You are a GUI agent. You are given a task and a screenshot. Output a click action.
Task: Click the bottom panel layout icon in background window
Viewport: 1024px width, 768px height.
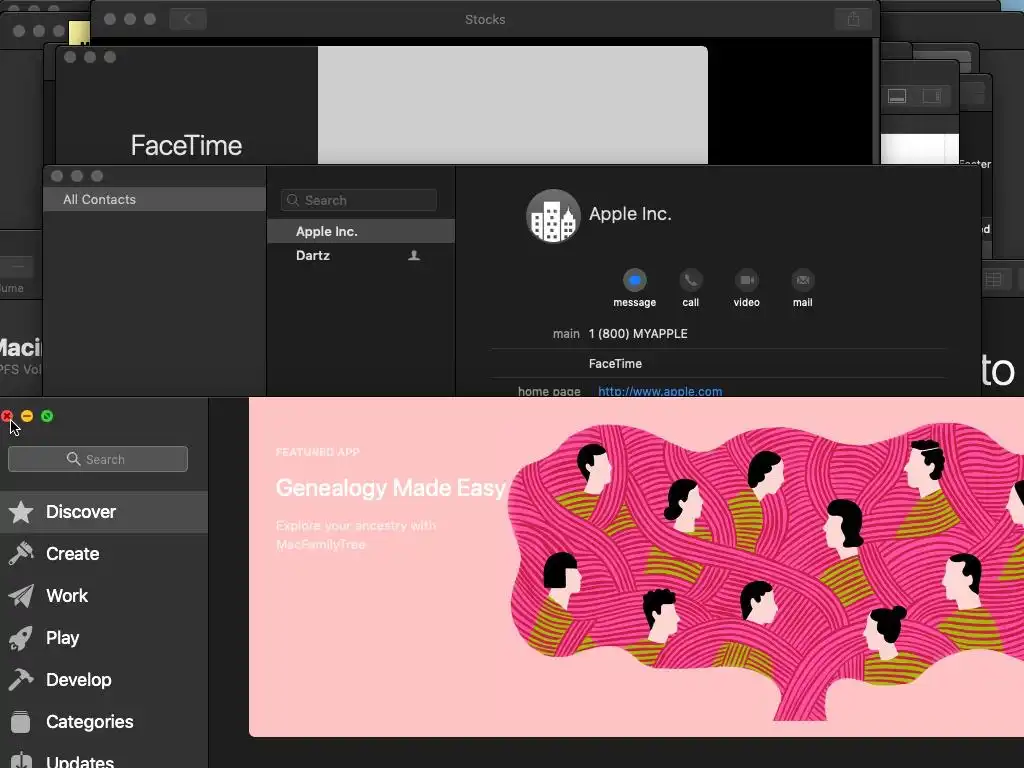tap(897, 96)
